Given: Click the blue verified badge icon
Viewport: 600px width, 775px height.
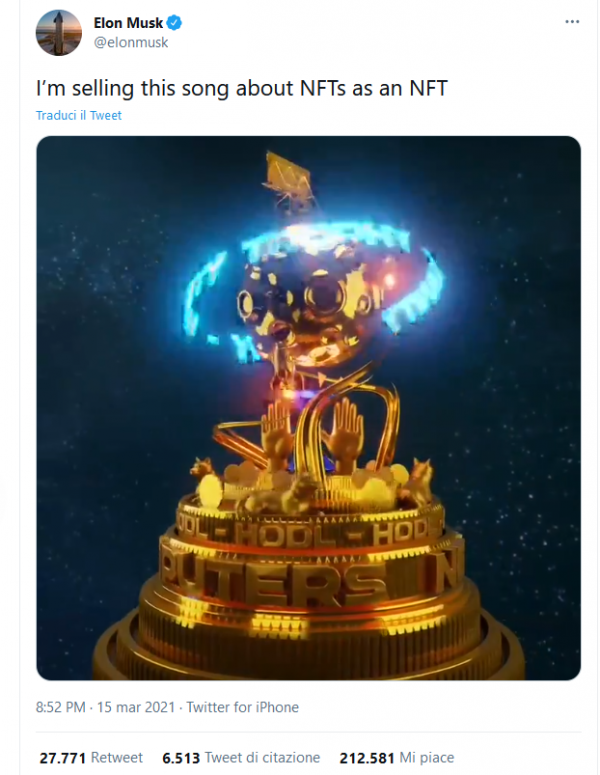Looking at the screenshot, I should [174, 23].
